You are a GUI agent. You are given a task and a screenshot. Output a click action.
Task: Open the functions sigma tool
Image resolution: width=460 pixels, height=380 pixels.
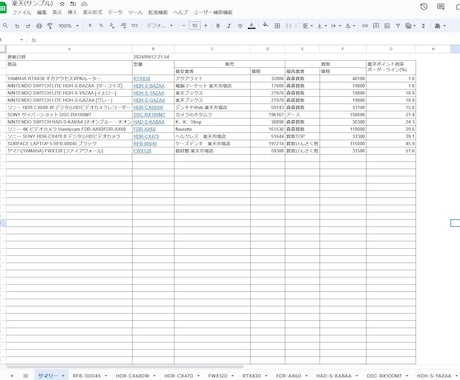click(x=423, y=26)
